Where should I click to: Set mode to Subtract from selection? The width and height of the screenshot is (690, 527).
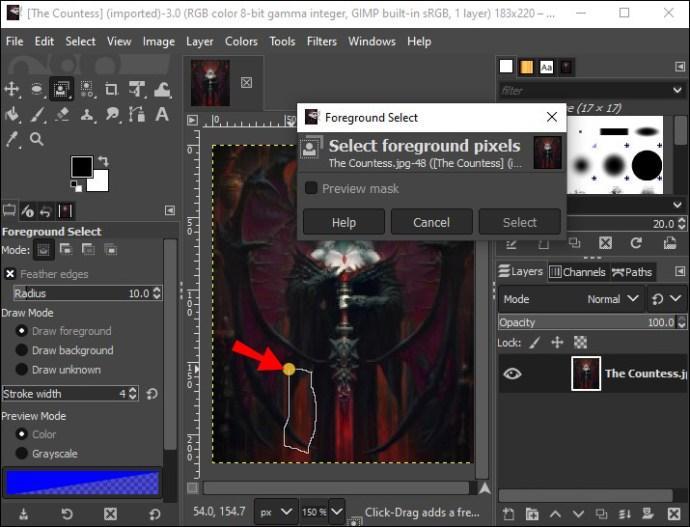click(x=88, y=249)
